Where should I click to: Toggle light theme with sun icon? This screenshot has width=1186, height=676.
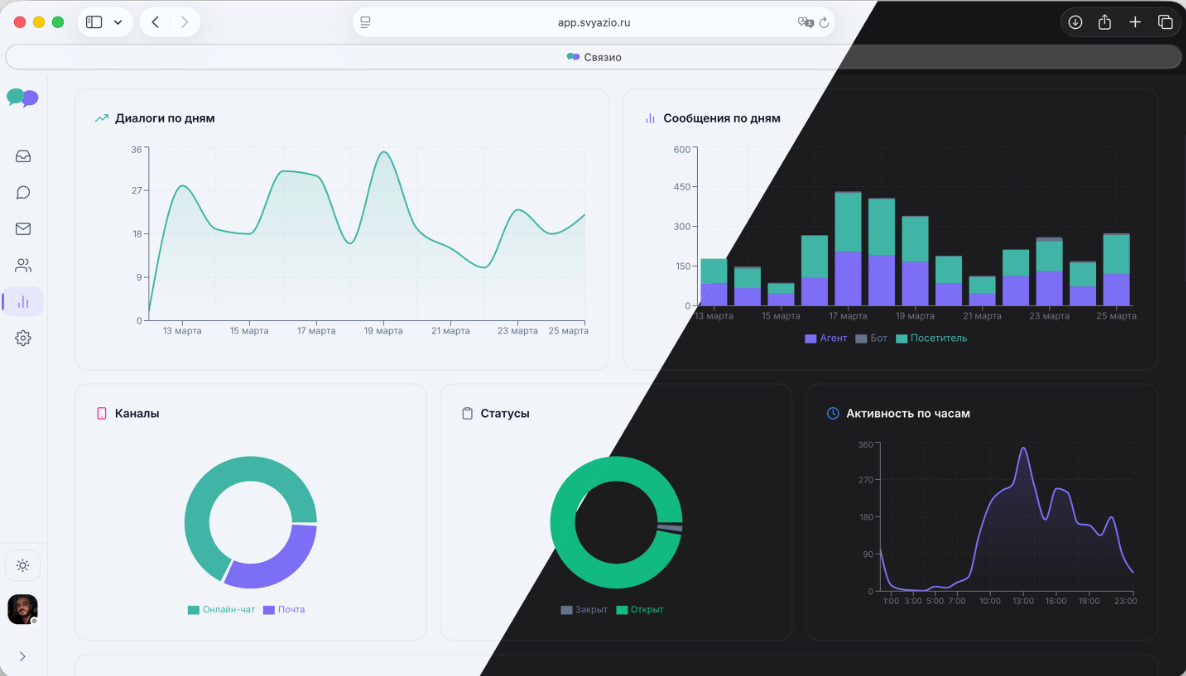pos(23,566)
